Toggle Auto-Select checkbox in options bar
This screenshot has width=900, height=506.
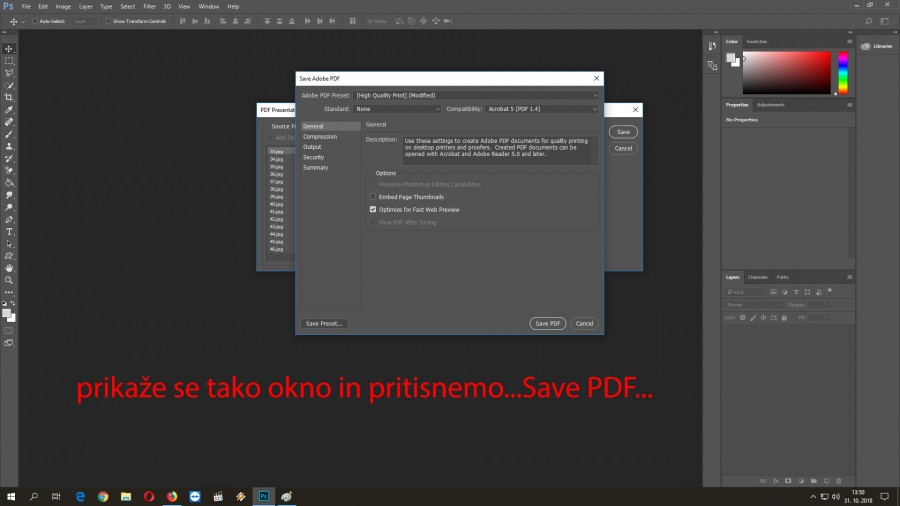coord(35,21)
